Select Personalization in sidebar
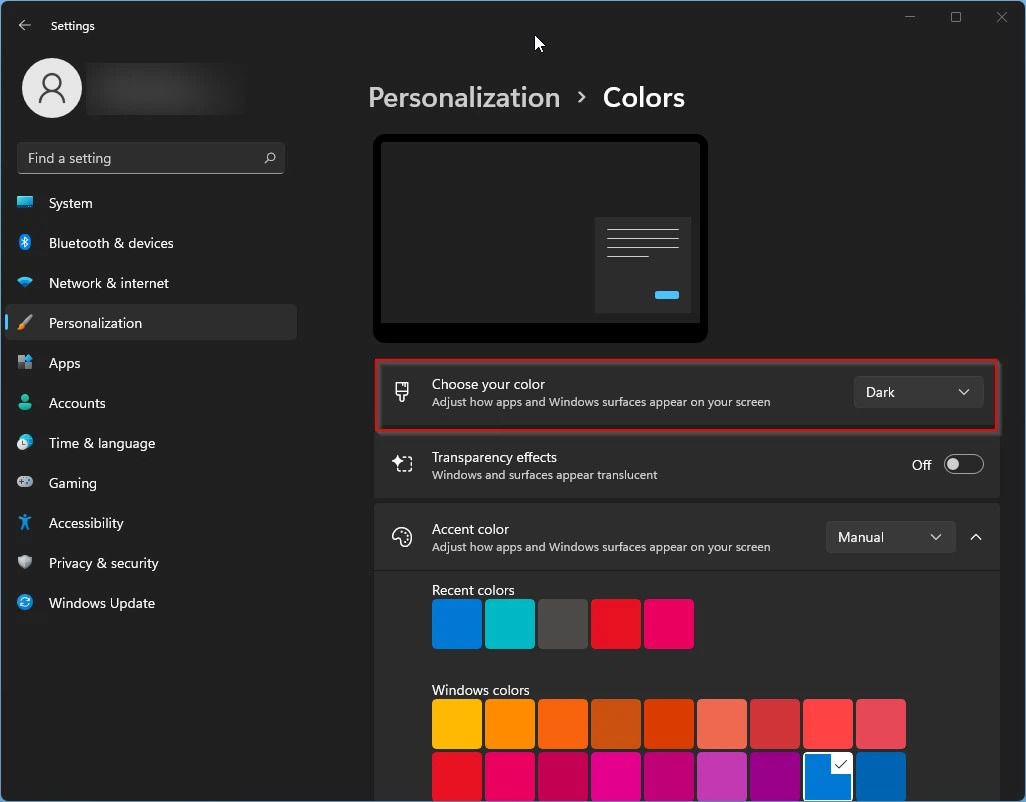Image resolution: width=1026 pixels, height=802 pixels. pos(150,323)
